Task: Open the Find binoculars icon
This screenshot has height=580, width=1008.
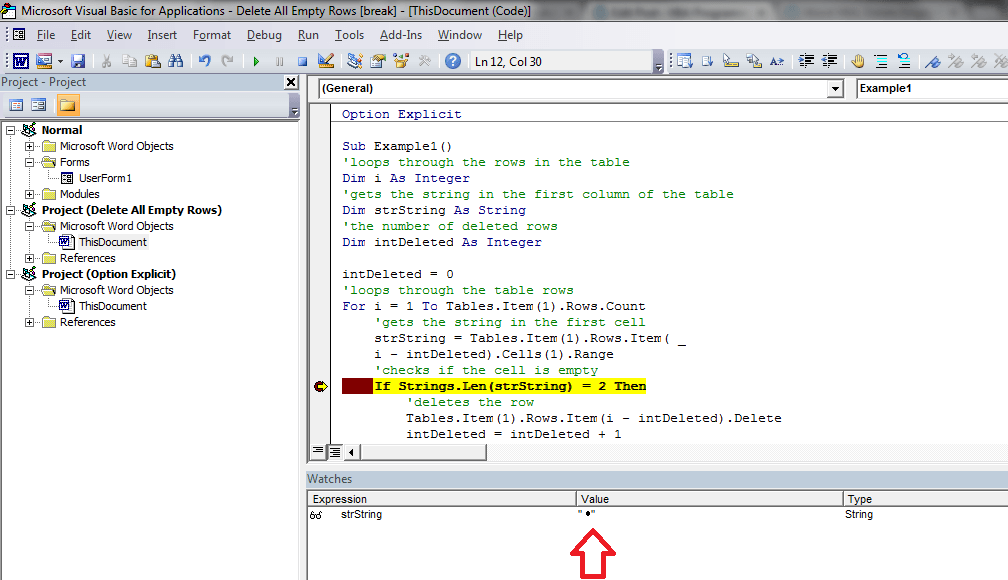Action: pyautogui.click(x=176, y=61)
